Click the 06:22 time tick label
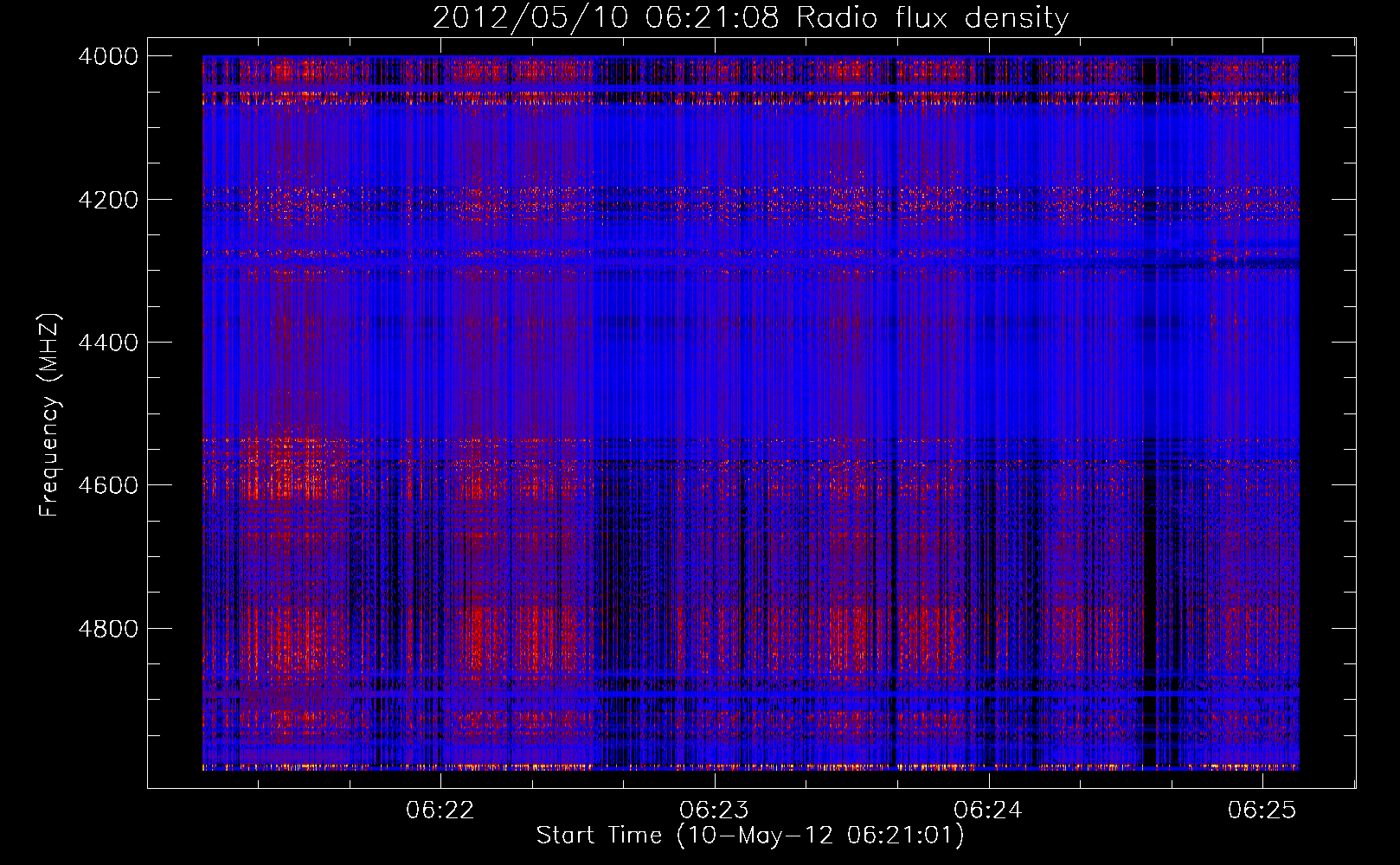Viewport: 1400px width, 865px height. click(440, 810)
